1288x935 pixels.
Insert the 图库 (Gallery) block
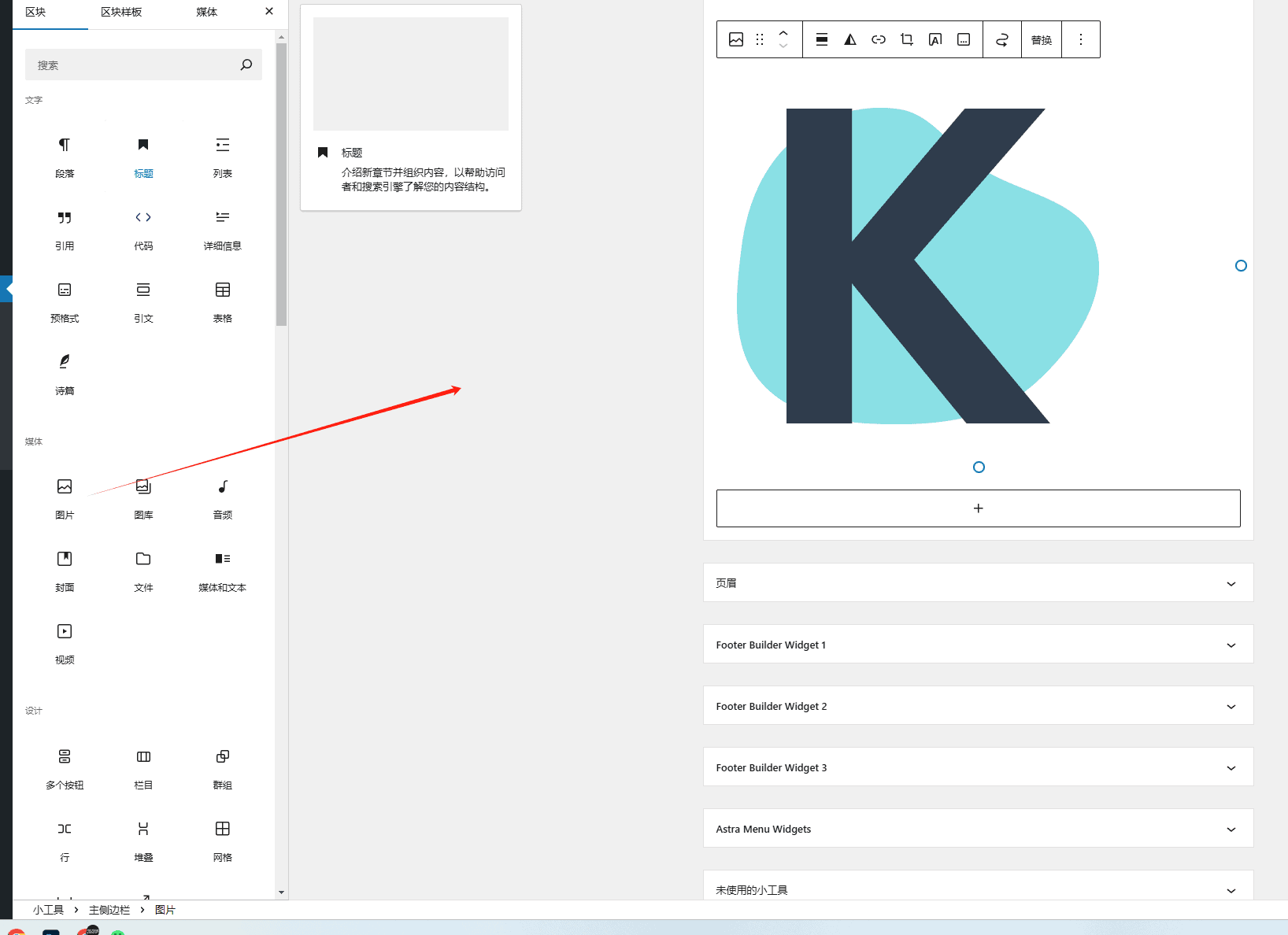point(143,497)
